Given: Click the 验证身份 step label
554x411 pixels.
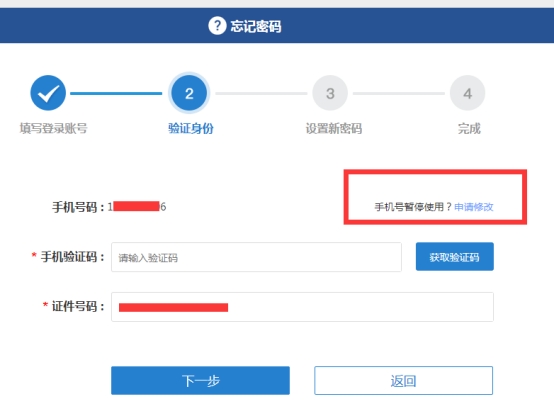Looking at the screenshot, I should pos(191,128).
